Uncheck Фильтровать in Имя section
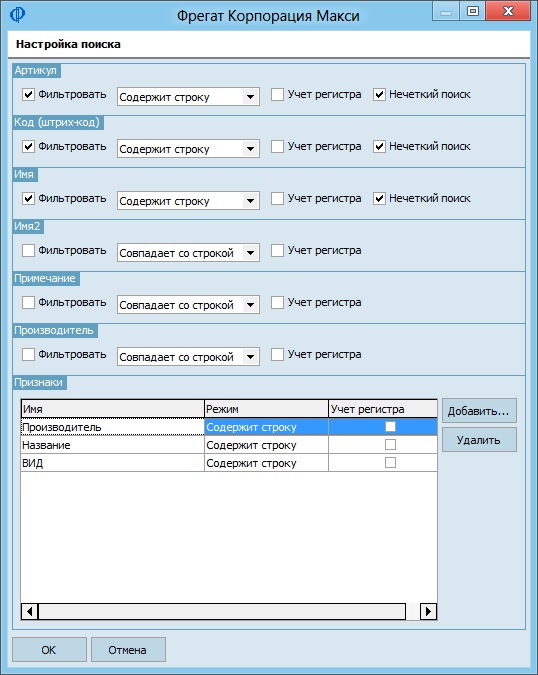538x675 pixels. coord(28,198)
